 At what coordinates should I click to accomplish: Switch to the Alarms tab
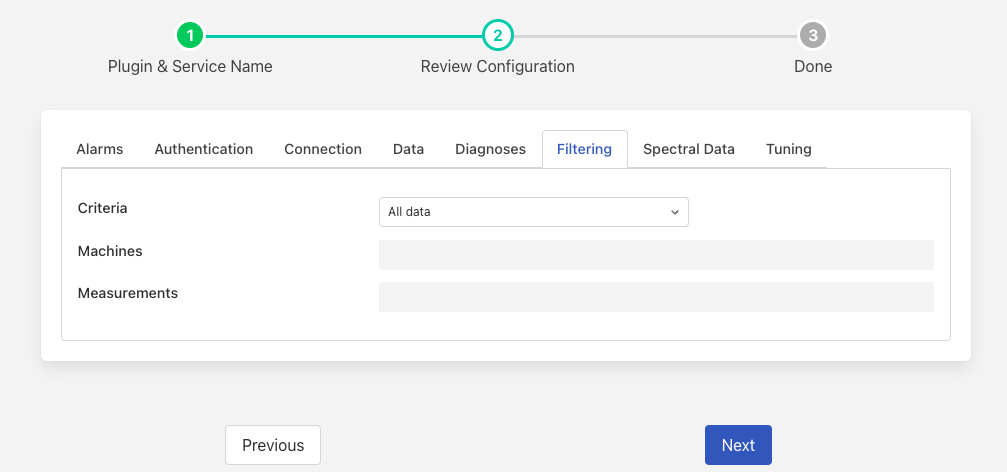tap(100, 149)
